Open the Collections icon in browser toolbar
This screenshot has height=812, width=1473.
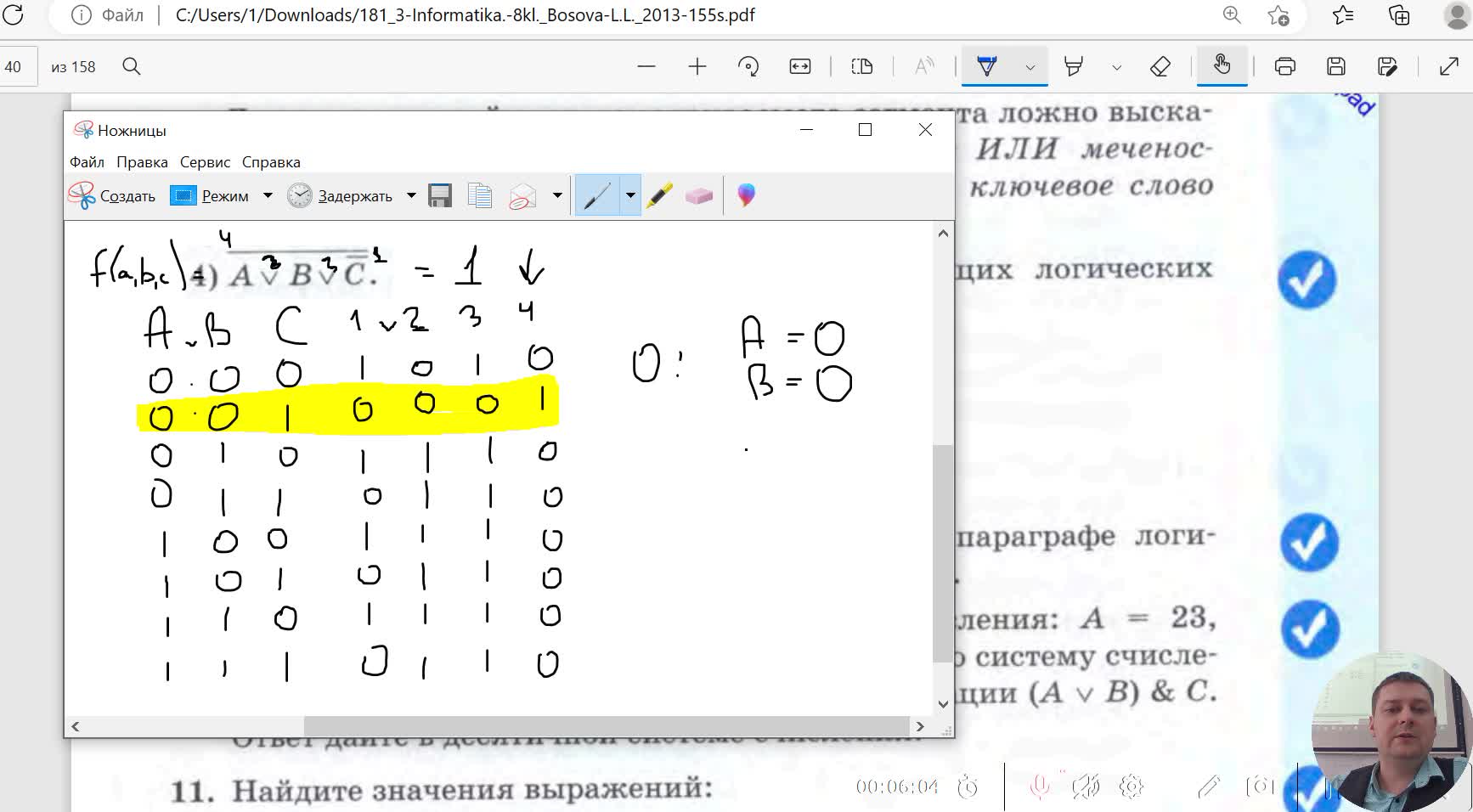coord(1399,15)
